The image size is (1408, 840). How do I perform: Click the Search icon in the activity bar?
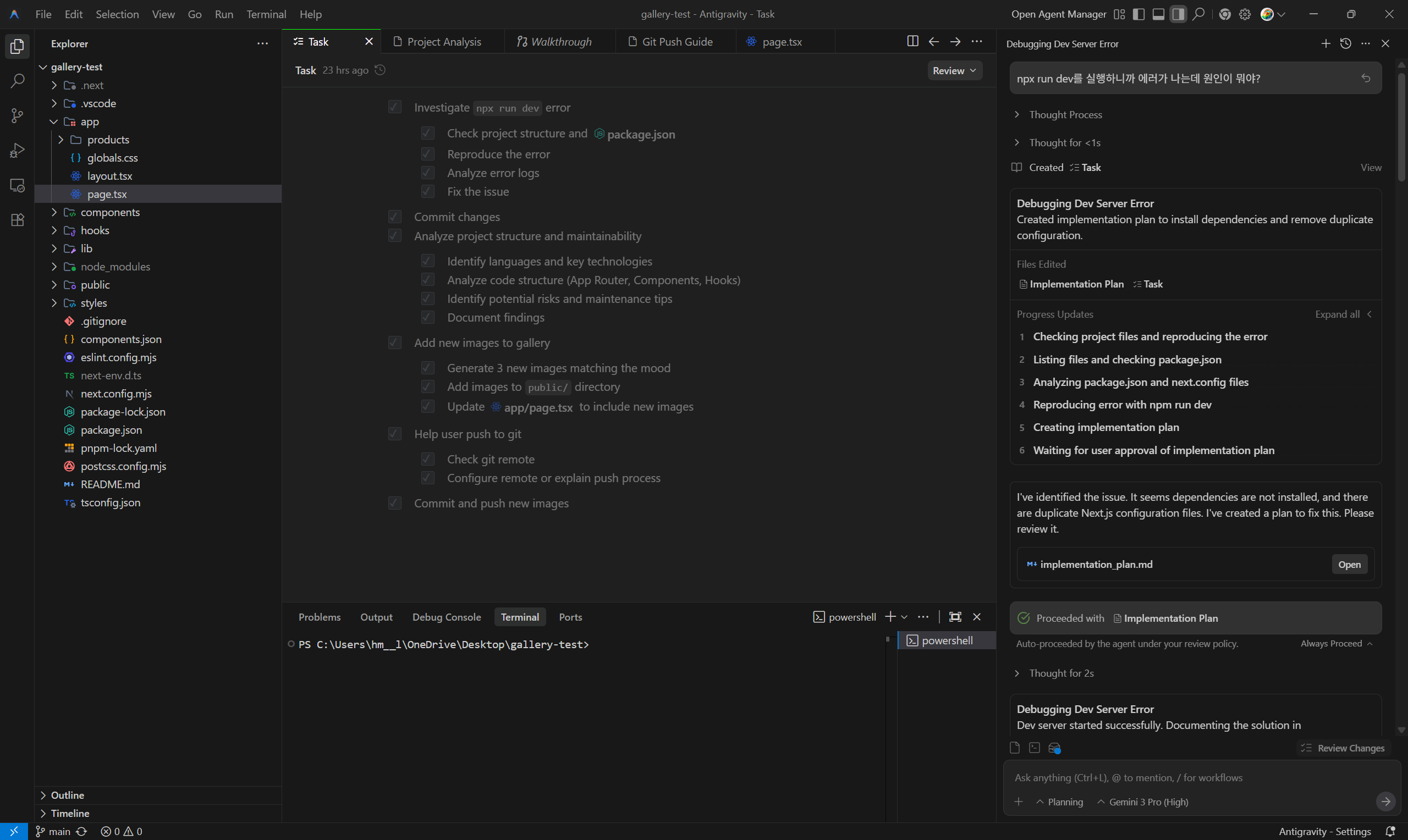(17, 81)
